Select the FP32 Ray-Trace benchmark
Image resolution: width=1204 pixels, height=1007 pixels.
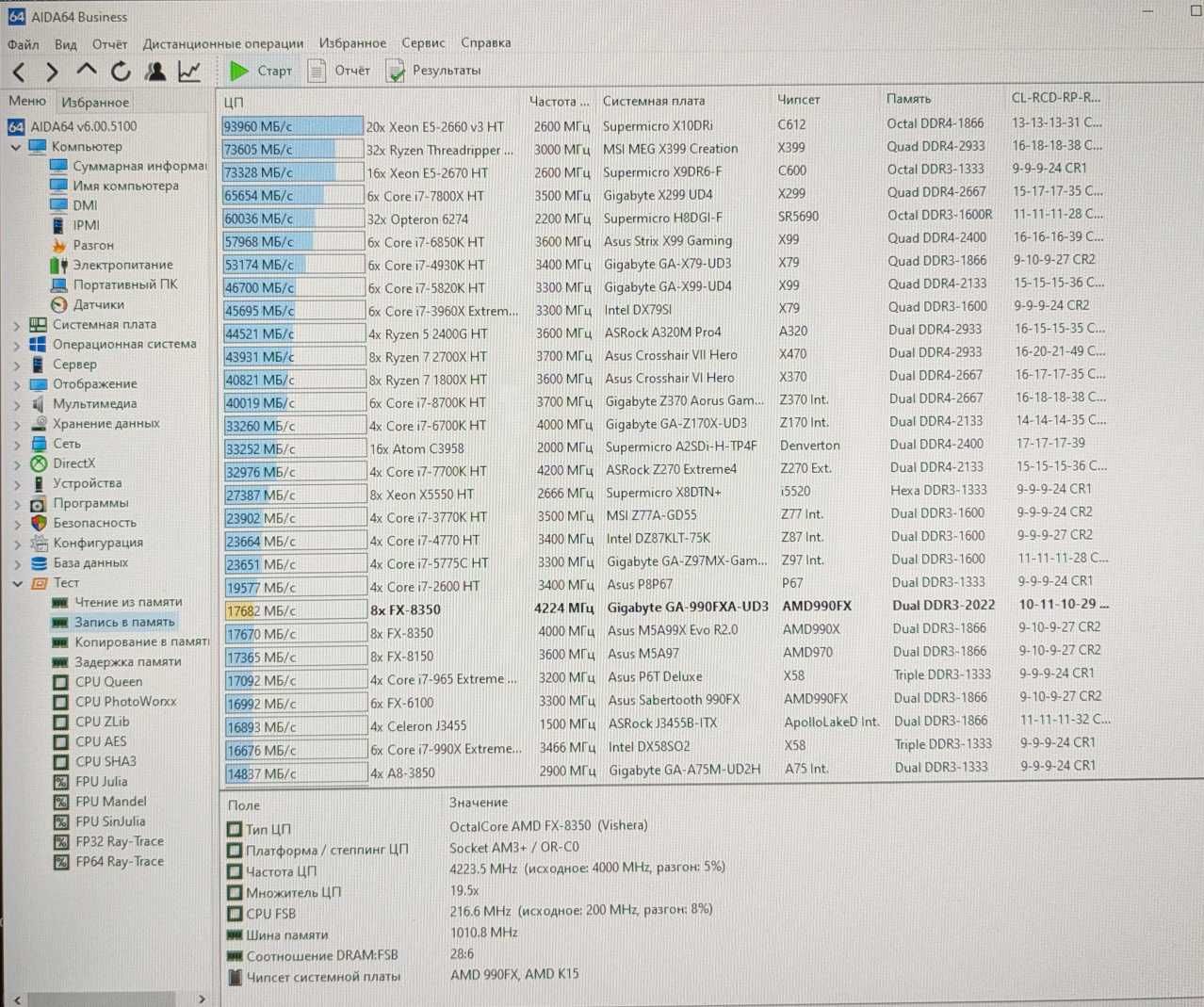[x=108, y=841]
